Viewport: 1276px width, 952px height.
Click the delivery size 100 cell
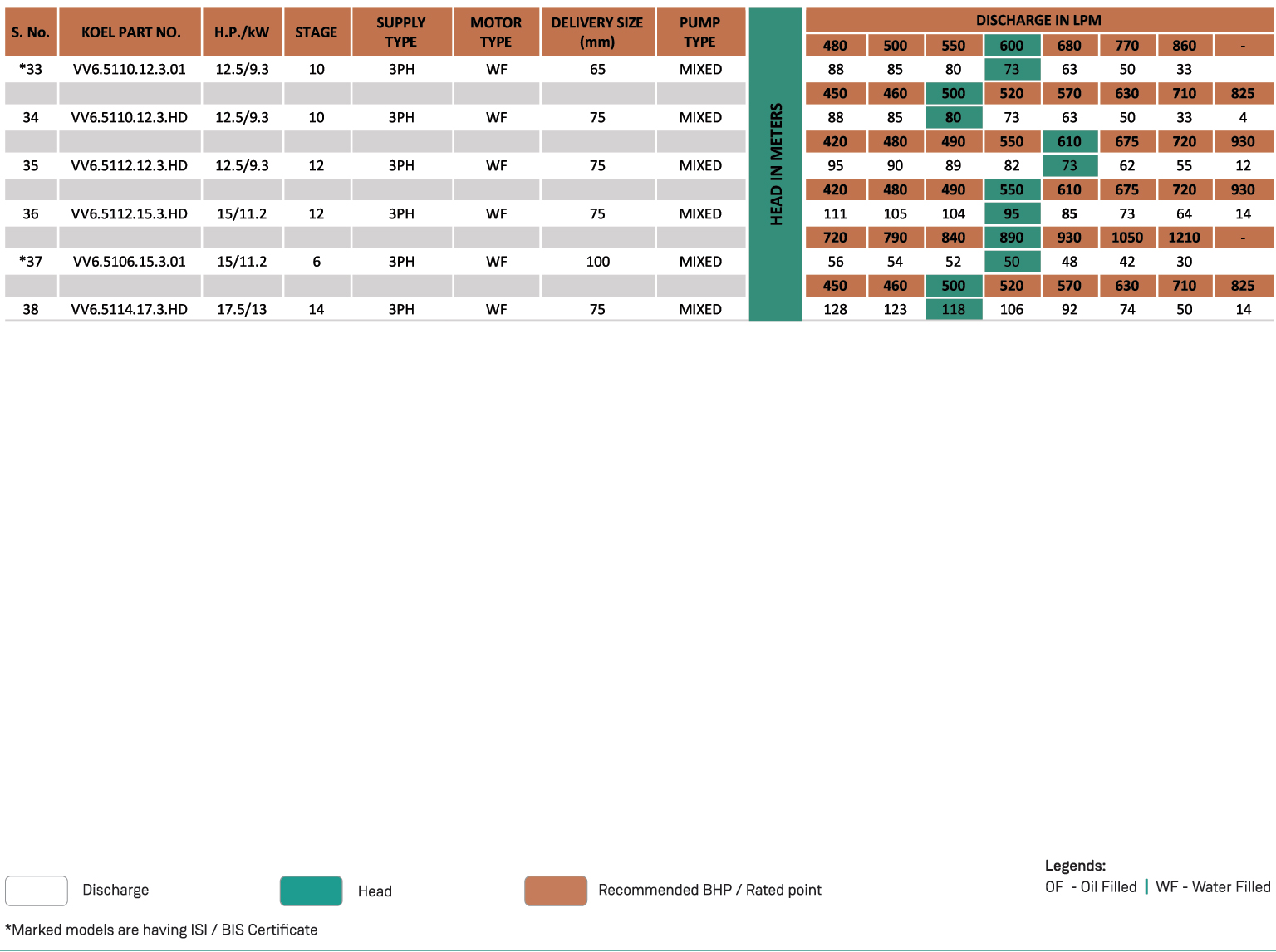(597, 262)
